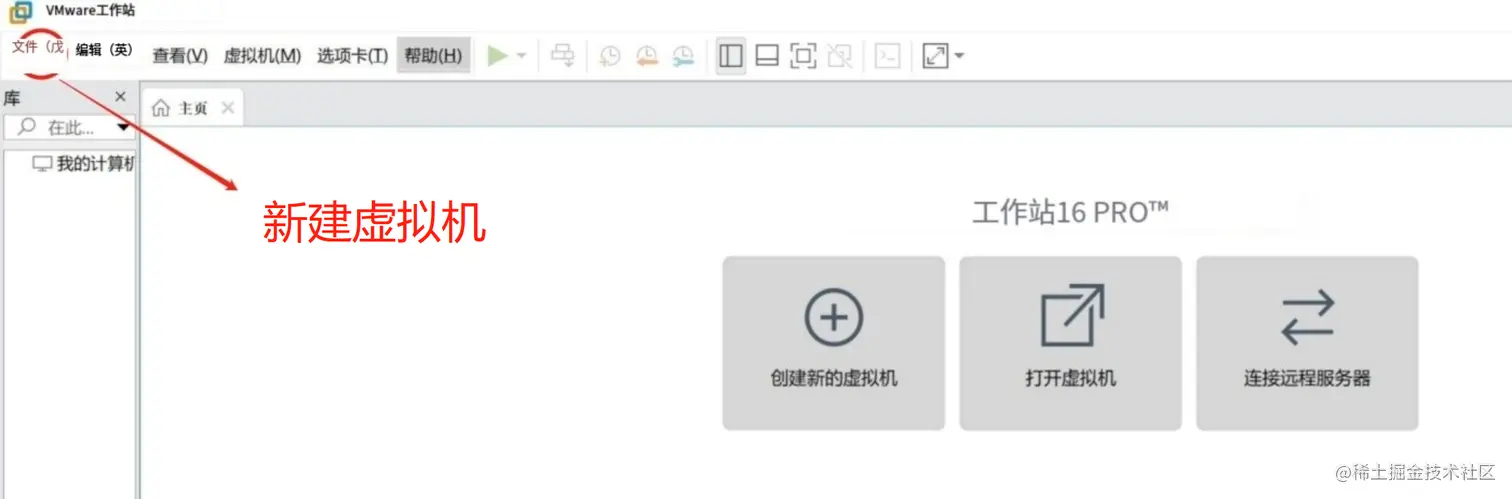Image resolution: width=1512 pixels, height=499 pixels.
Task: Open the 查看(V) menu
Action: [x=180, y=56]
